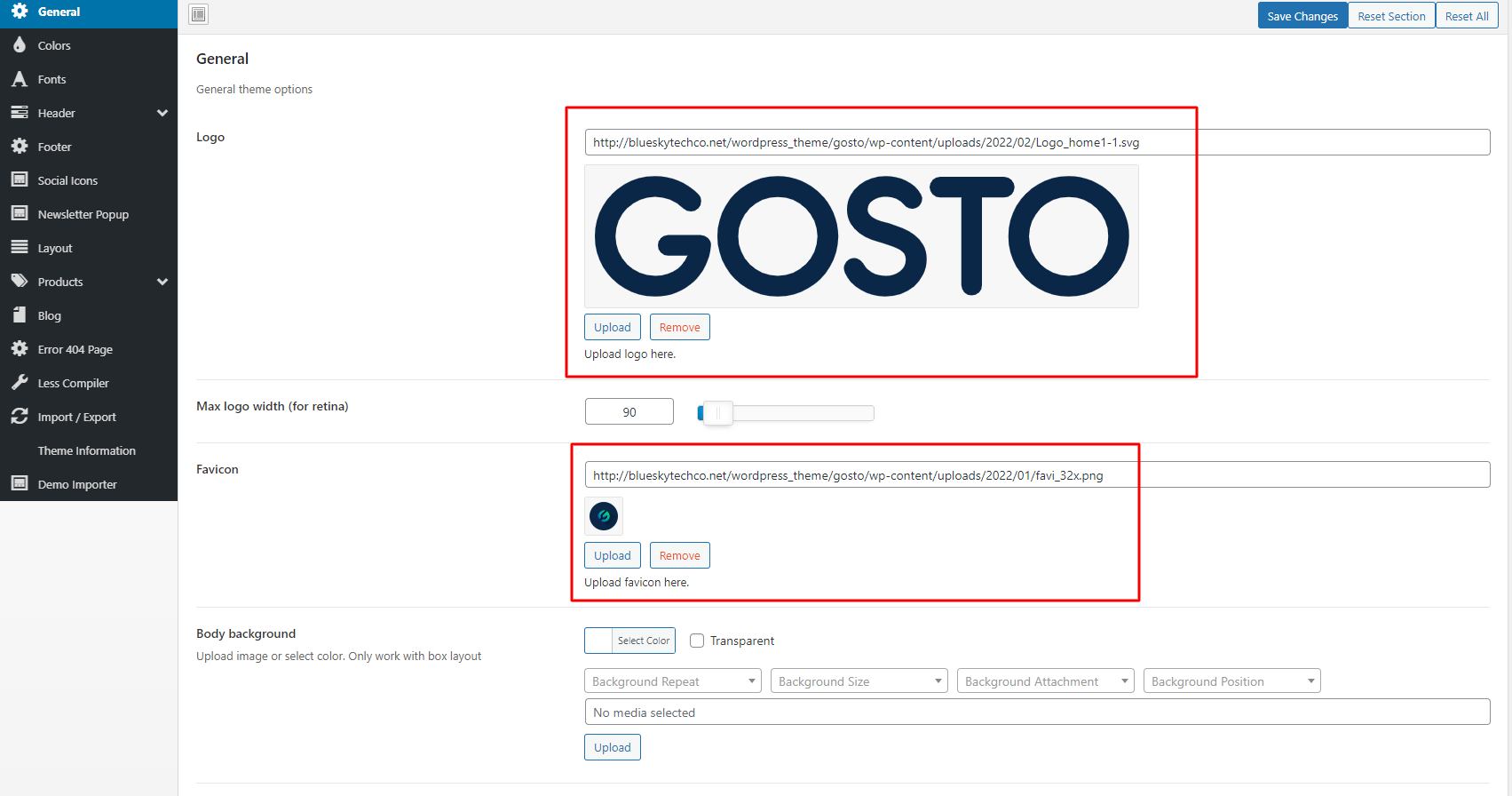Click the Colors droplet icon

[20, 45]
